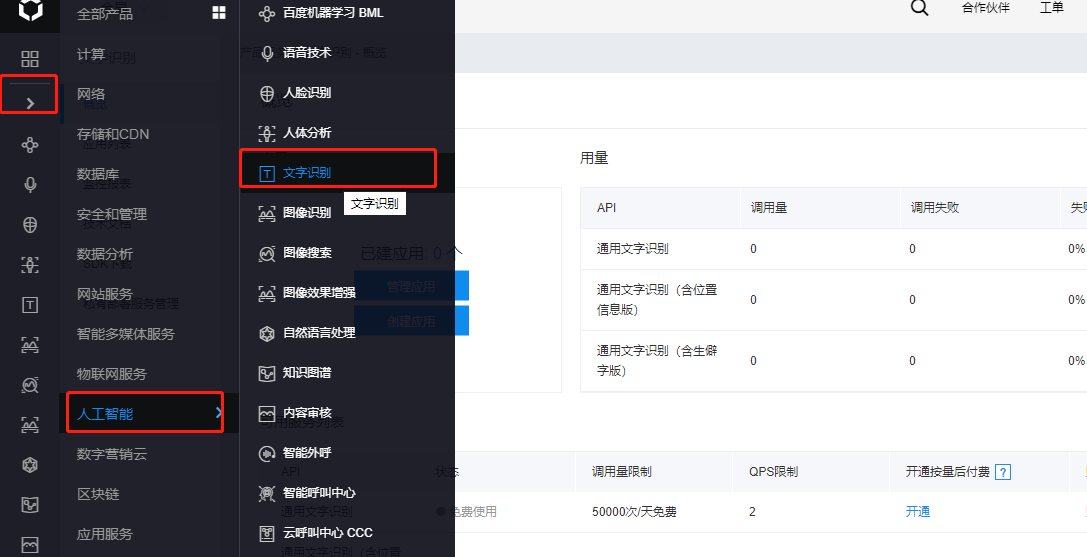Click the image search sidebar icon

[30, 385]
